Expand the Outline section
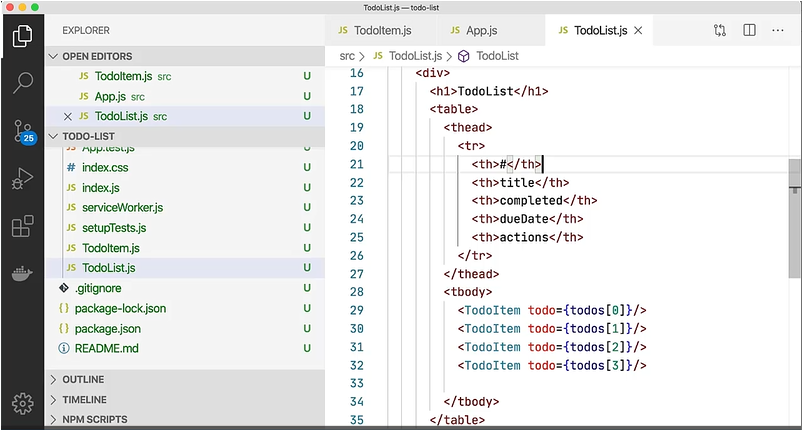Image resolution: width=803 pixels, height=431 pixels. [x=83, y=380]
